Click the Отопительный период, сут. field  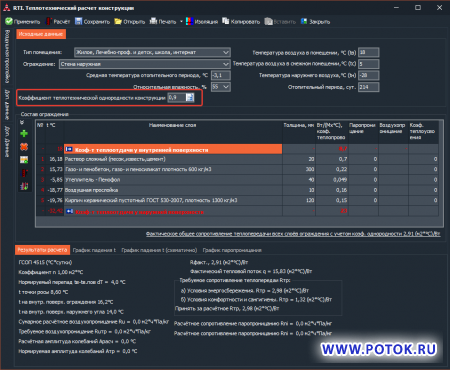click(x=368, y=87)
